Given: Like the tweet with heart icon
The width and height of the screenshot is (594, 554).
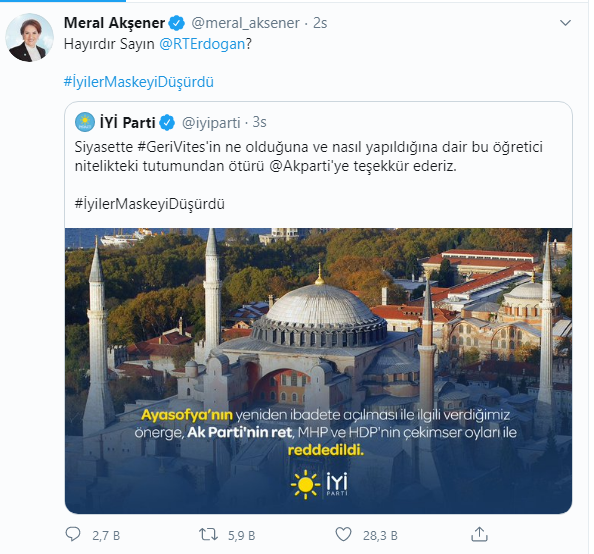Looking at the screenshot, I should tap(343, 535).
